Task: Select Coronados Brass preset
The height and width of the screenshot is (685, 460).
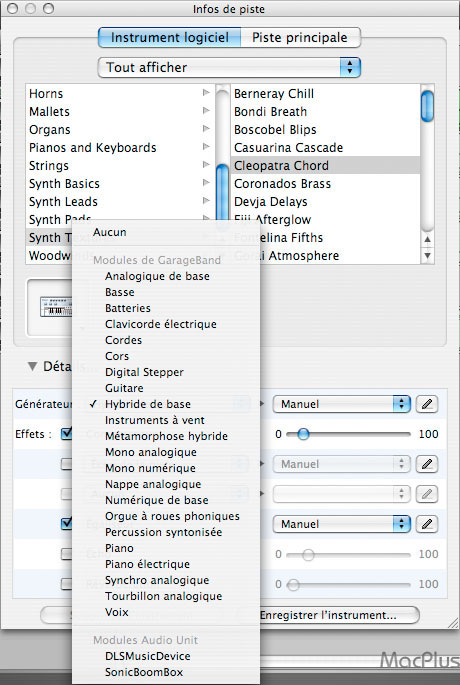Action: click(282, 183)
